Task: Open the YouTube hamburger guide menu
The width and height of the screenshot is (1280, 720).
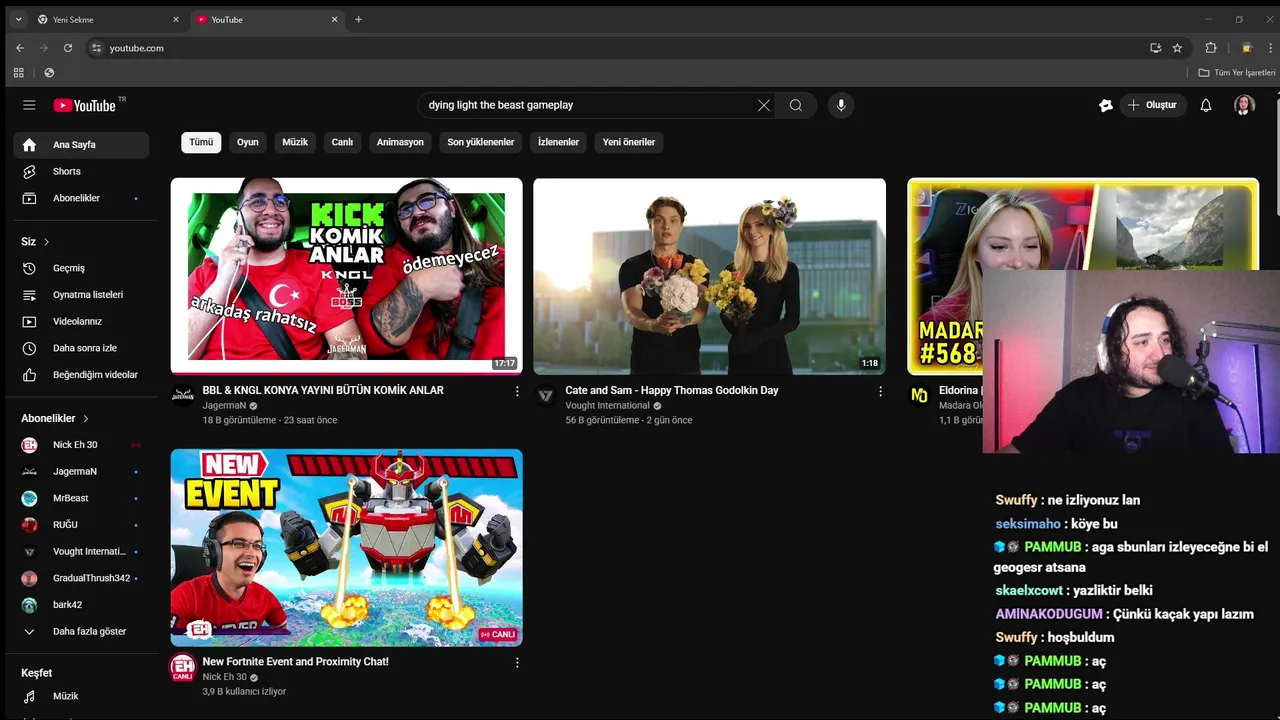Action: [29, 105]
